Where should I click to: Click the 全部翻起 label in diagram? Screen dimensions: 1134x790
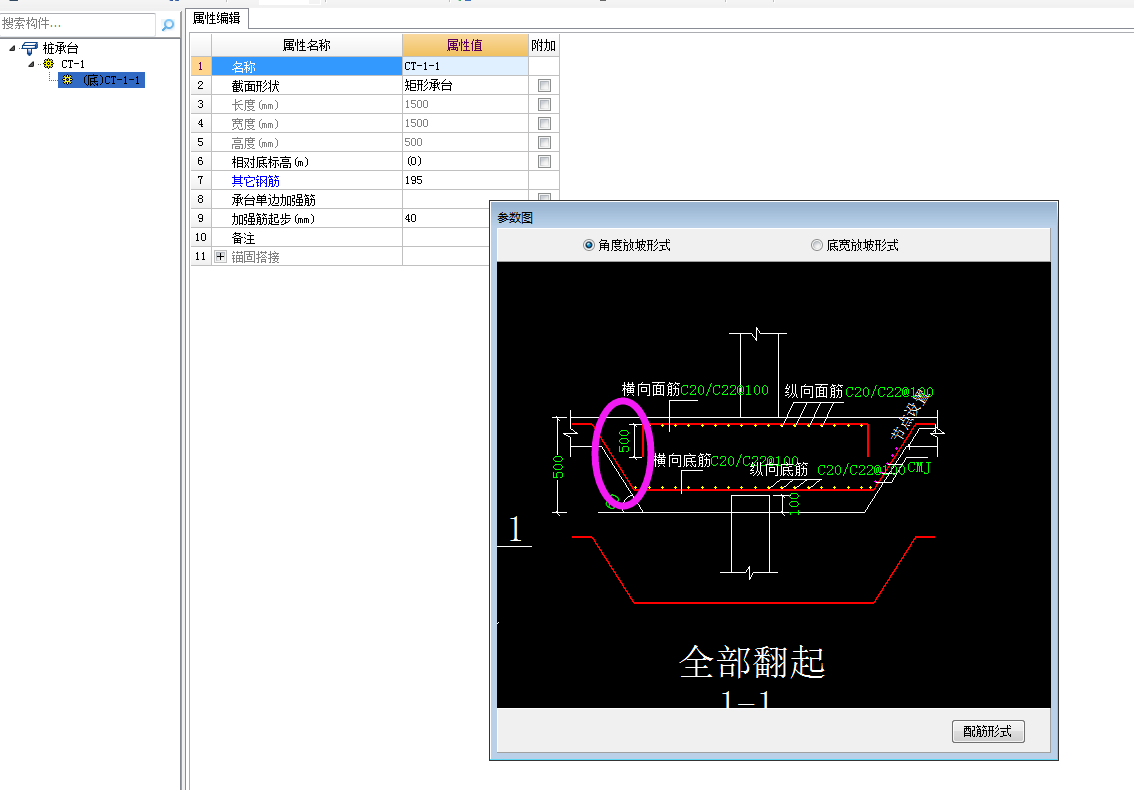click(x=751, y=661)
